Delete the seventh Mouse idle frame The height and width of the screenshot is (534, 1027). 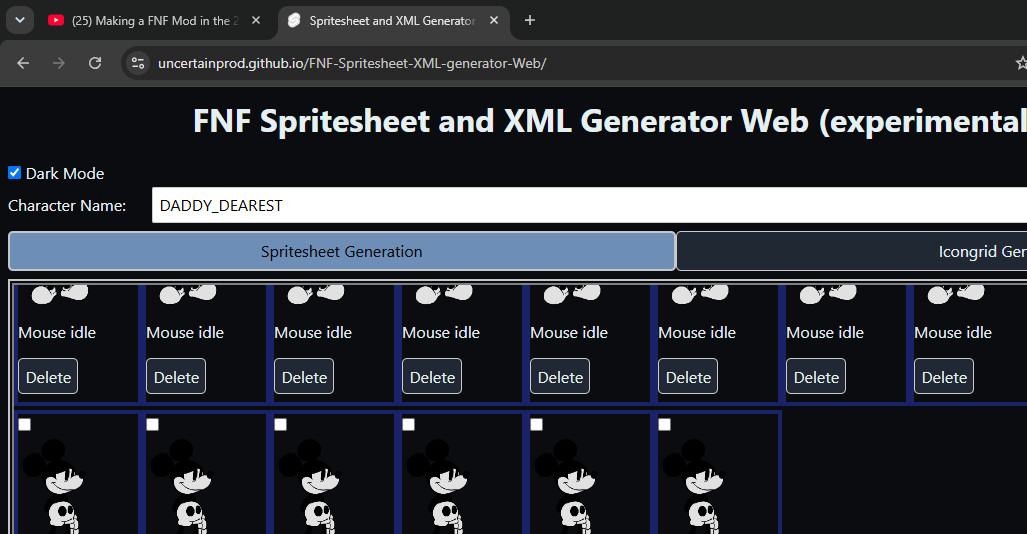click(x=816, y=376)
